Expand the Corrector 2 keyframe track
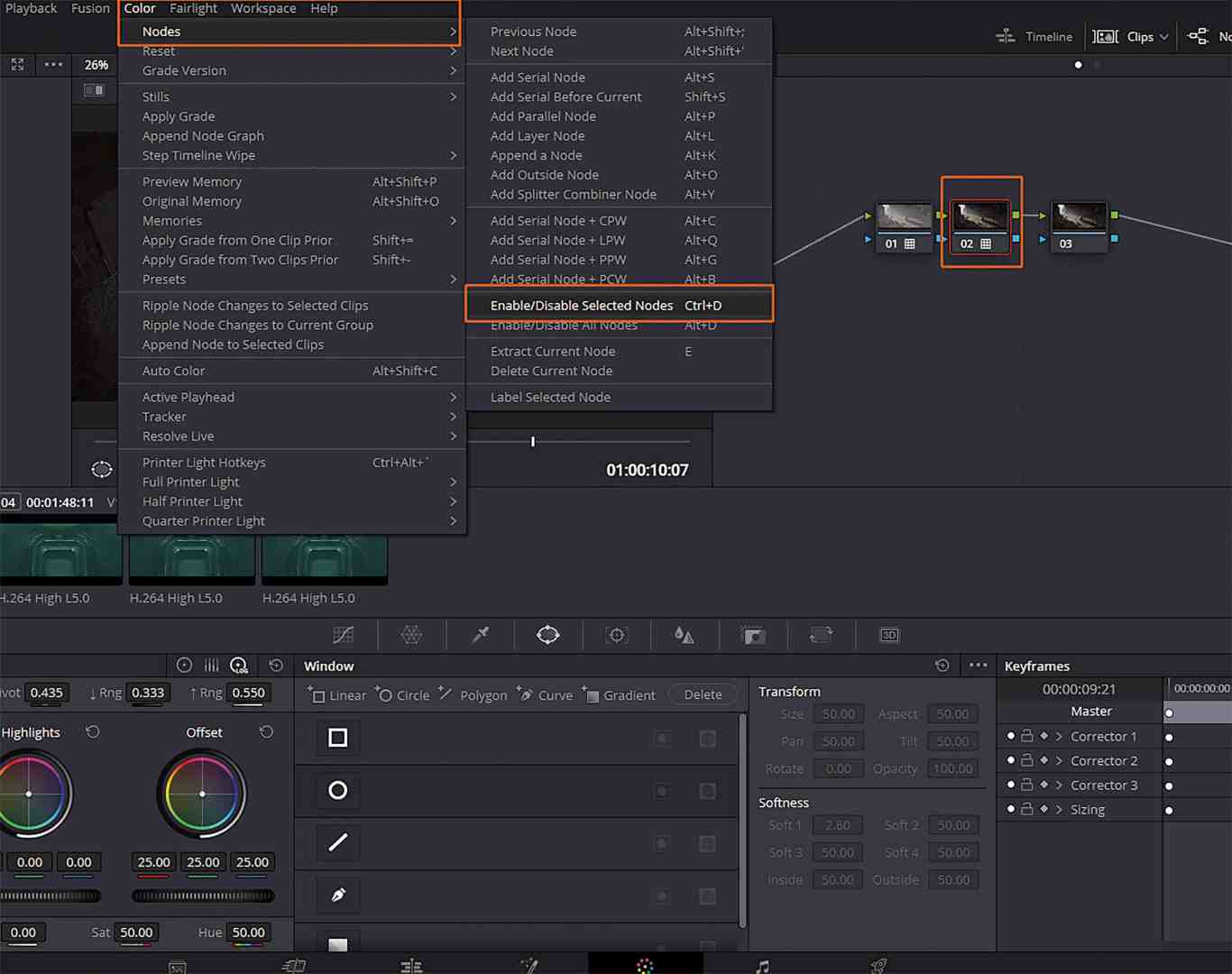This screenshot has height=974, width=1232. (x=1060, y=761)
